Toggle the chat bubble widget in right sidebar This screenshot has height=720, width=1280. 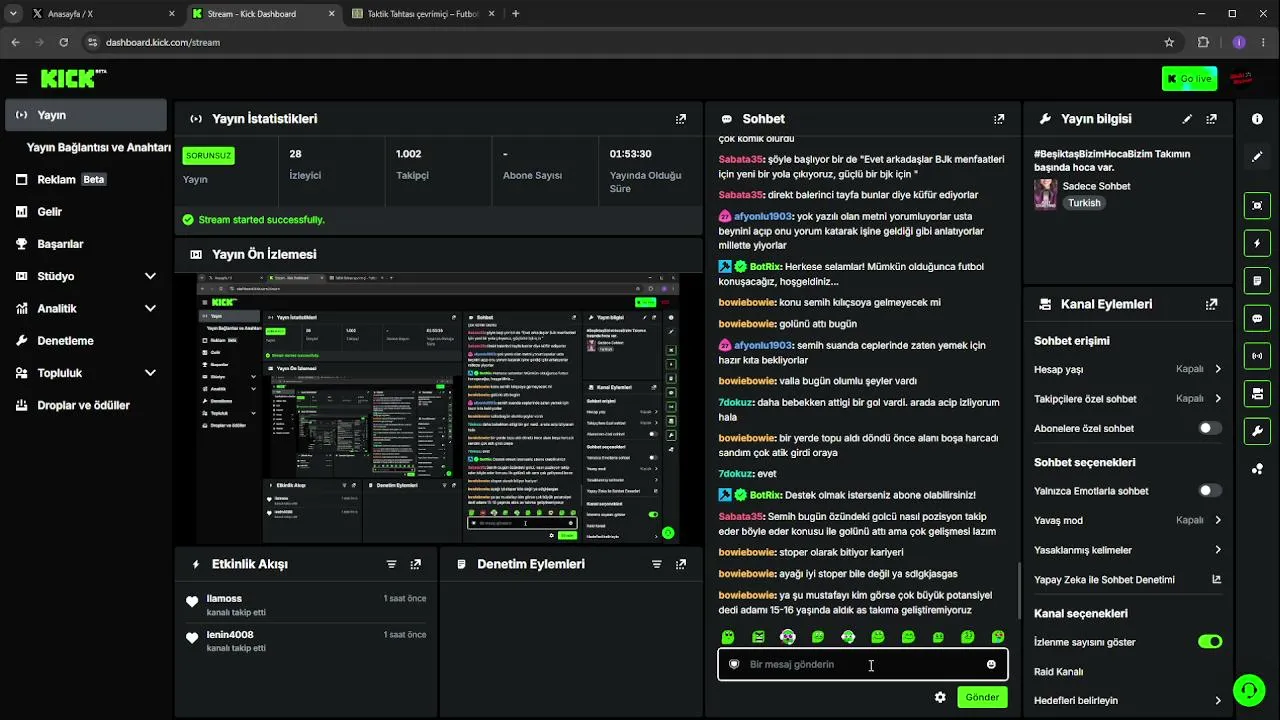1257,319
